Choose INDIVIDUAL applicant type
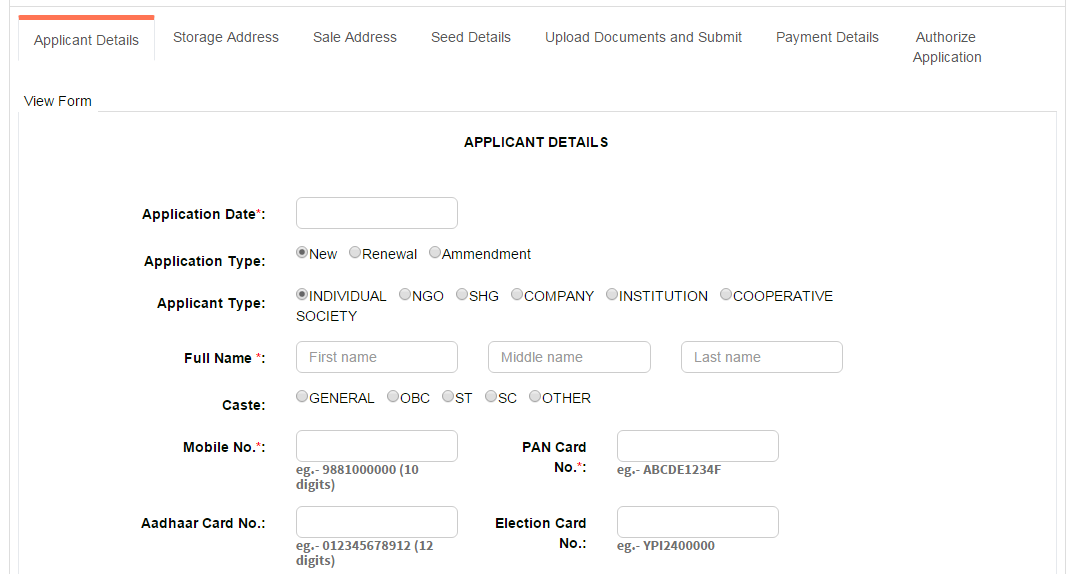The width and height of the screenshot is (1078, 574). point(302,294)
